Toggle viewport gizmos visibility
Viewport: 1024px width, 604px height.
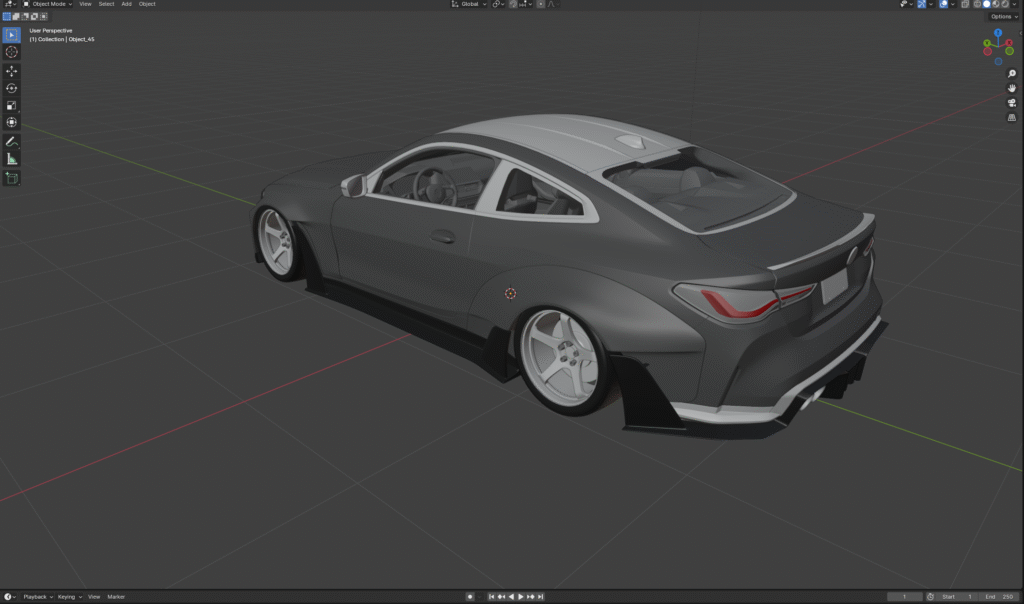point(921,4)
